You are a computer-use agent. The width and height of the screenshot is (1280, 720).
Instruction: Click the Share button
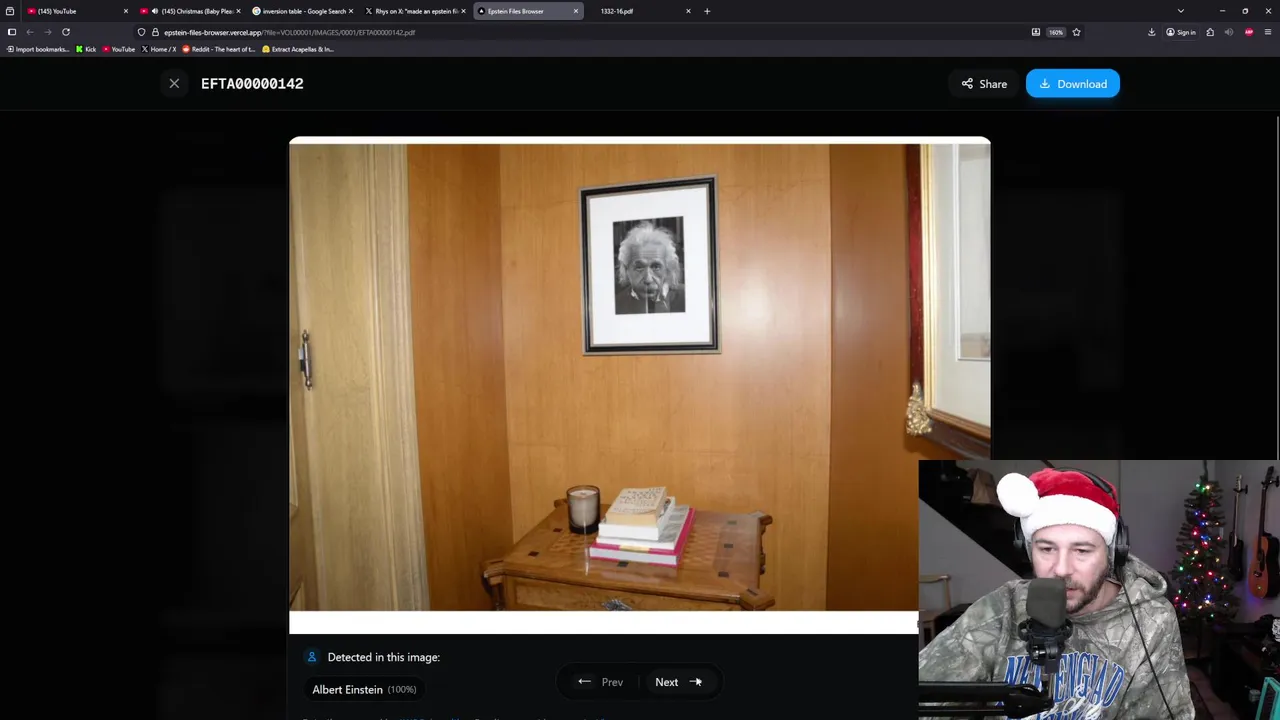pos(984,84)
